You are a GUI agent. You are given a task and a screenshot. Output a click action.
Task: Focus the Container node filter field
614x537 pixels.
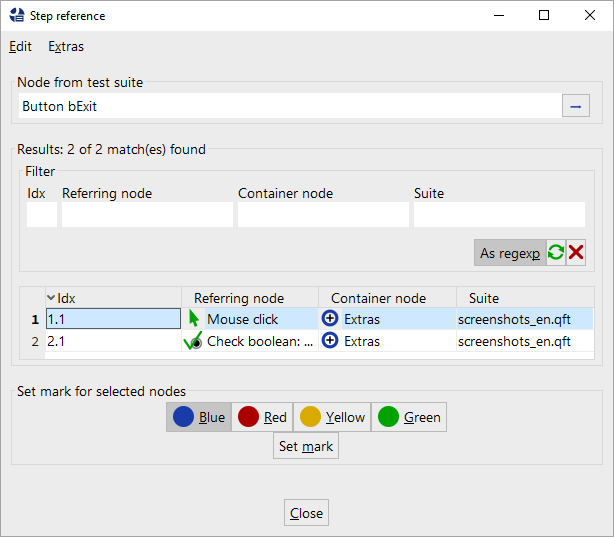[x=323, y=214]
